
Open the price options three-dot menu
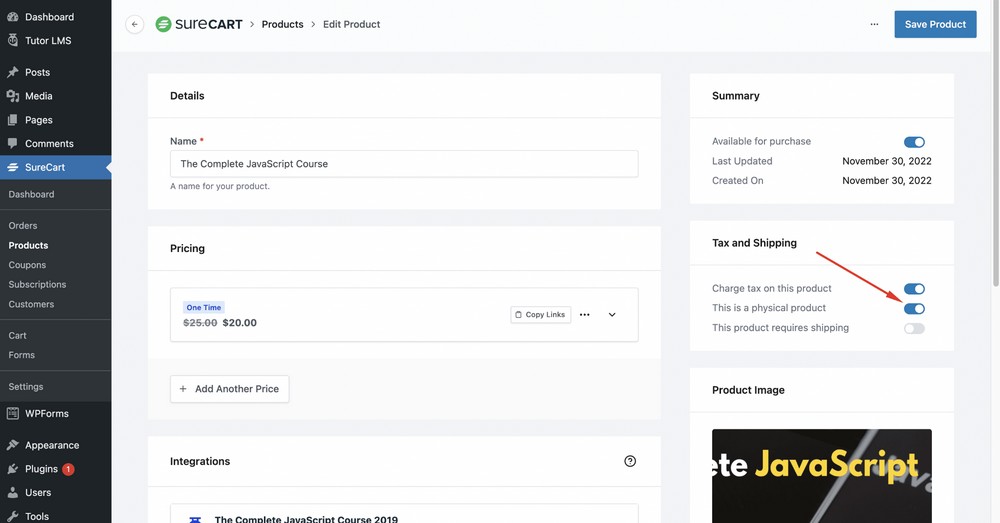click(585, 315)
